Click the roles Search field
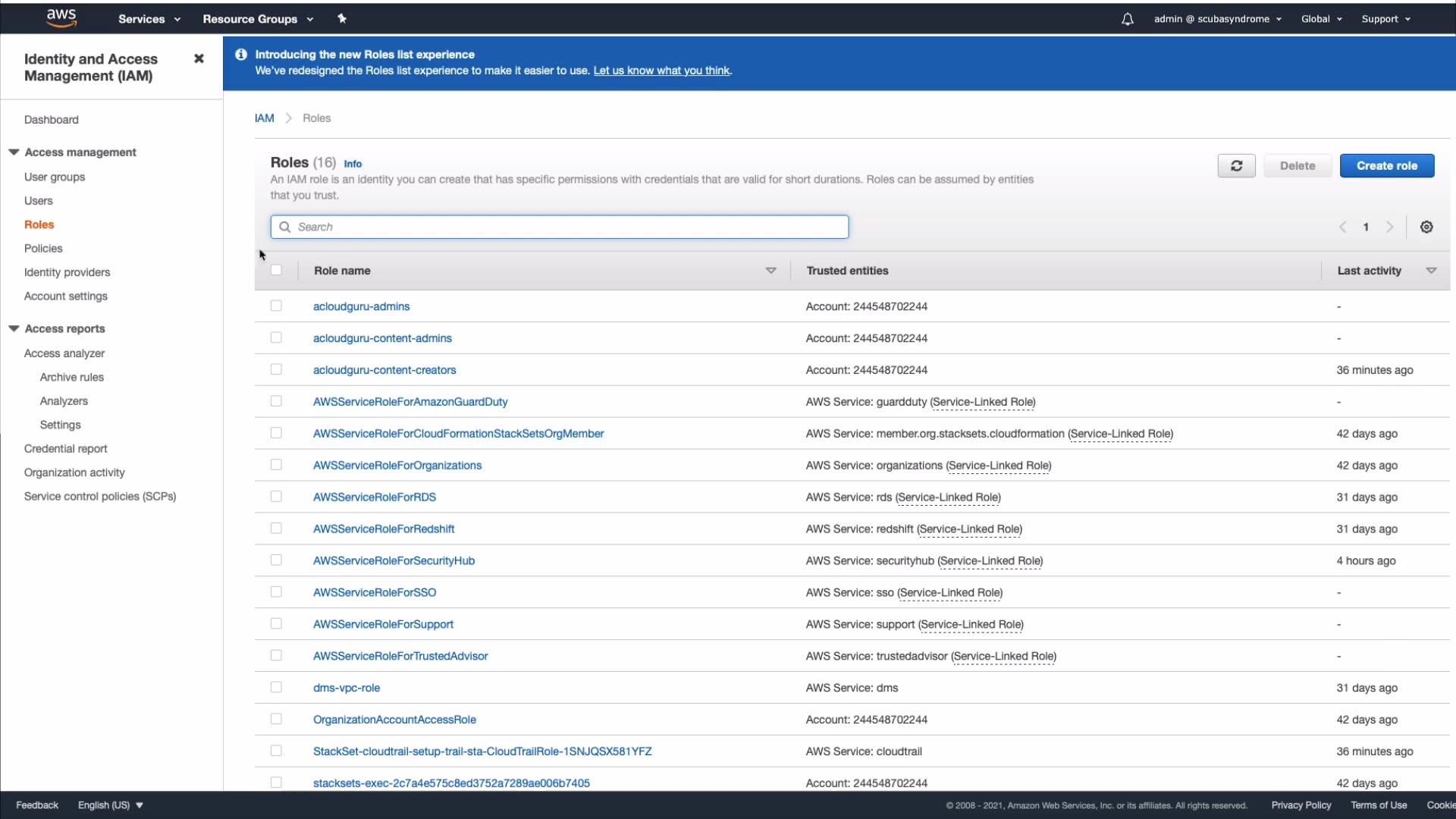The image size is (1456, 819). pos(560,227)
